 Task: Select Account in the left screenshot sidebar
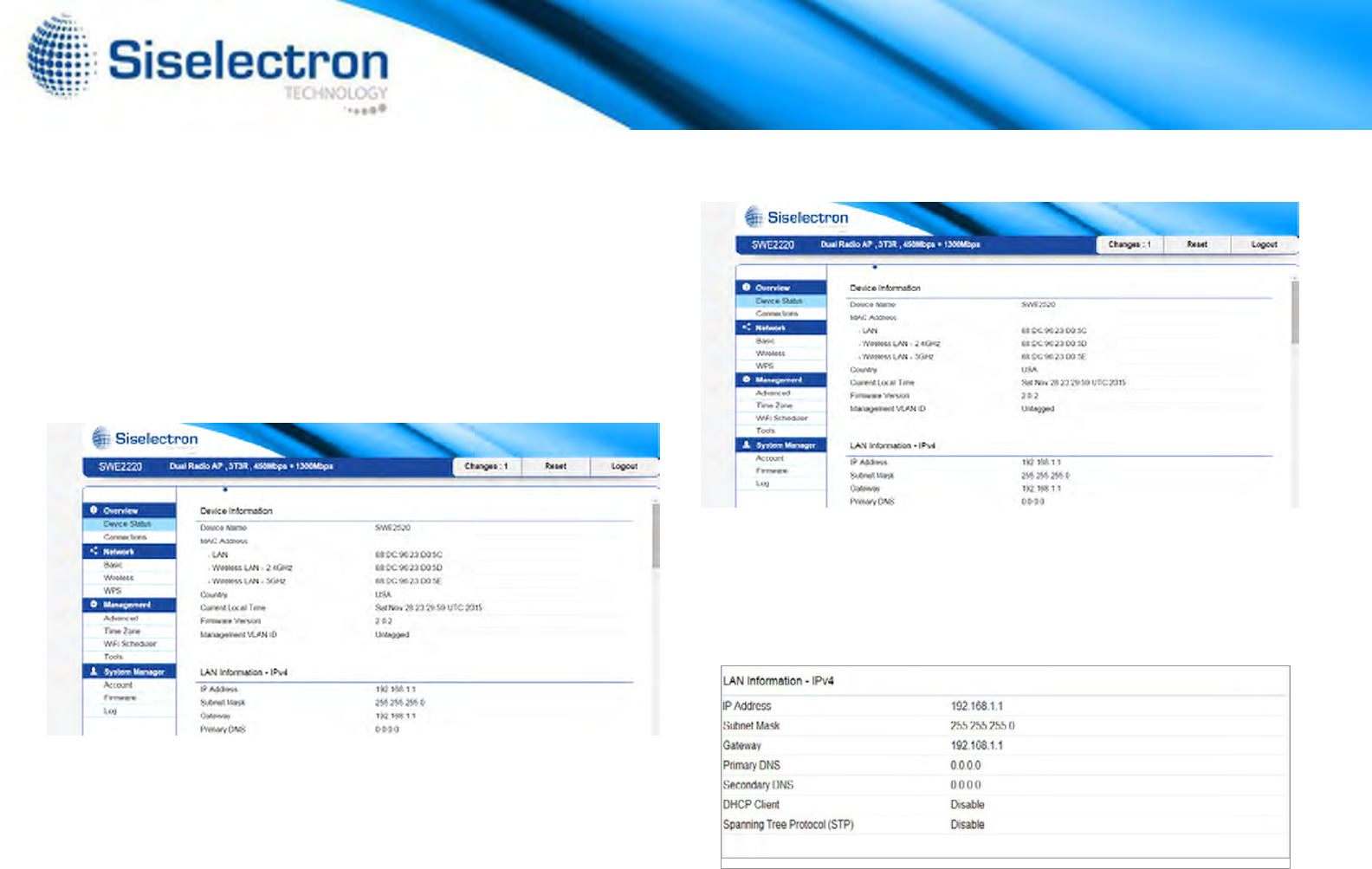coord(129,685)
